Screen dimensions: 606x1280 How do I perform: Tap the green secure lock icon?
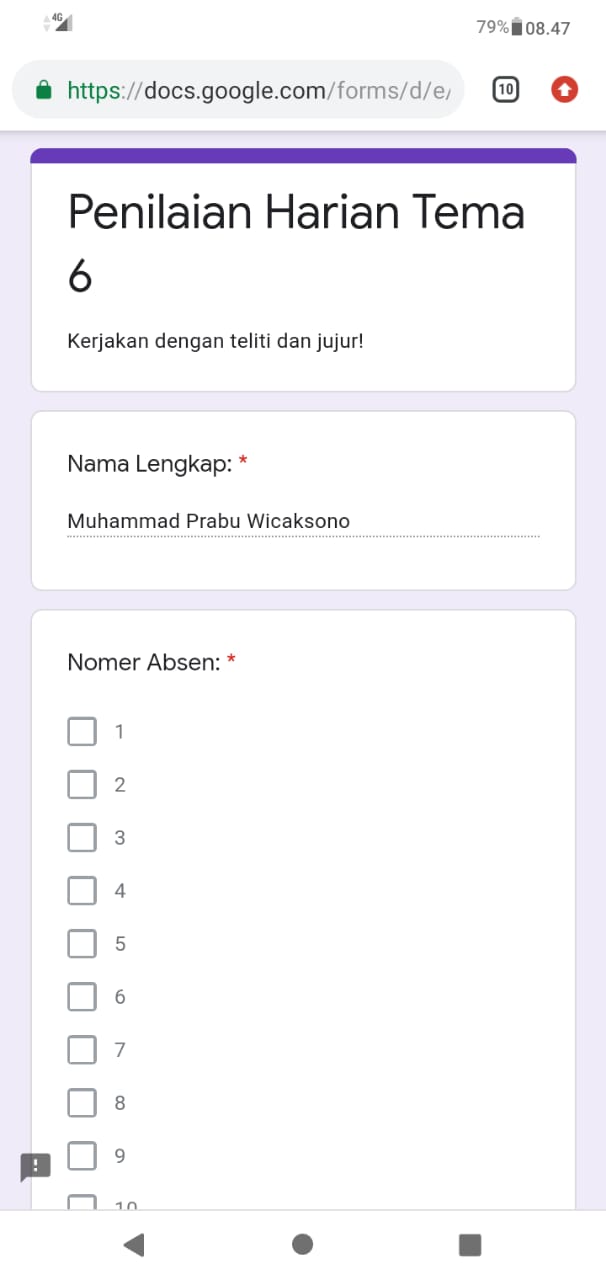click(43, 91)
